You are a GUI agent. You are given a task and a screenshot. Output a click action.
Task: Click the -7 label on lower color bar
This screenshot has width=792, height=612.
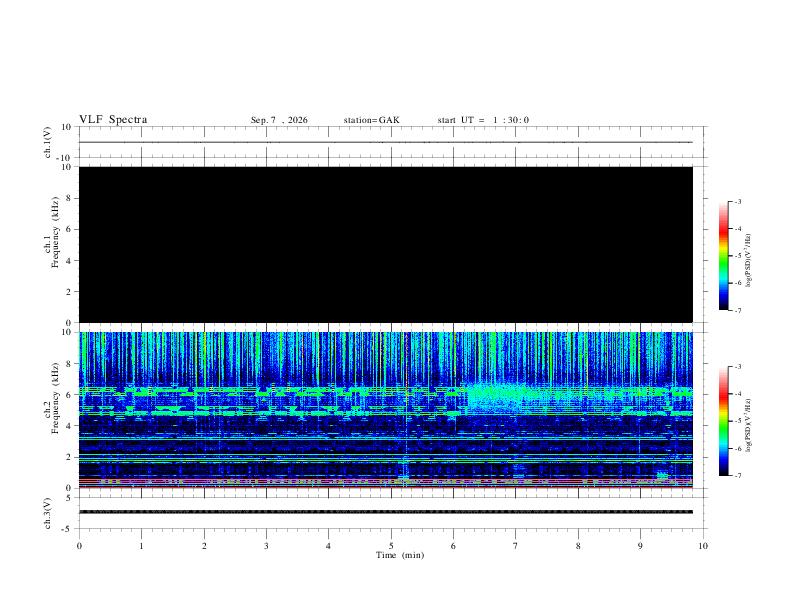(x=737, y=475)
